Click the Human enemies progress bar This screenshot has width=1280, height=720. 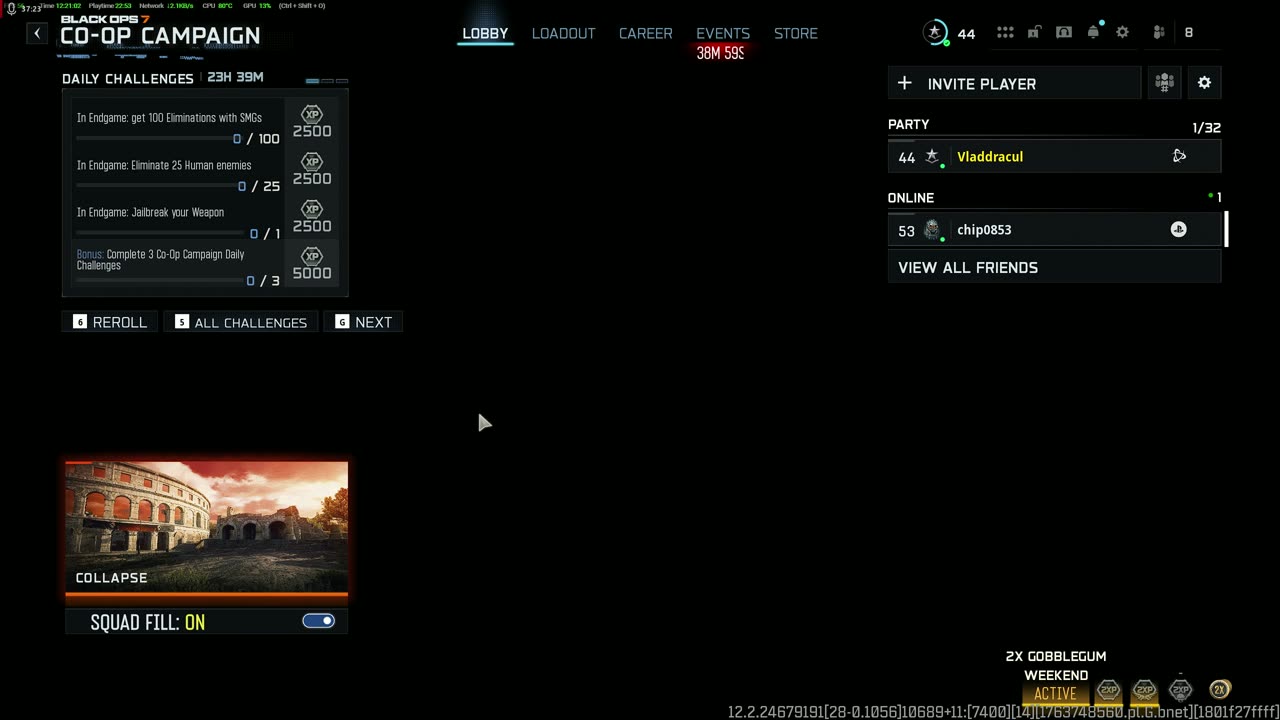pyautogui.click(x=155, y=186)
